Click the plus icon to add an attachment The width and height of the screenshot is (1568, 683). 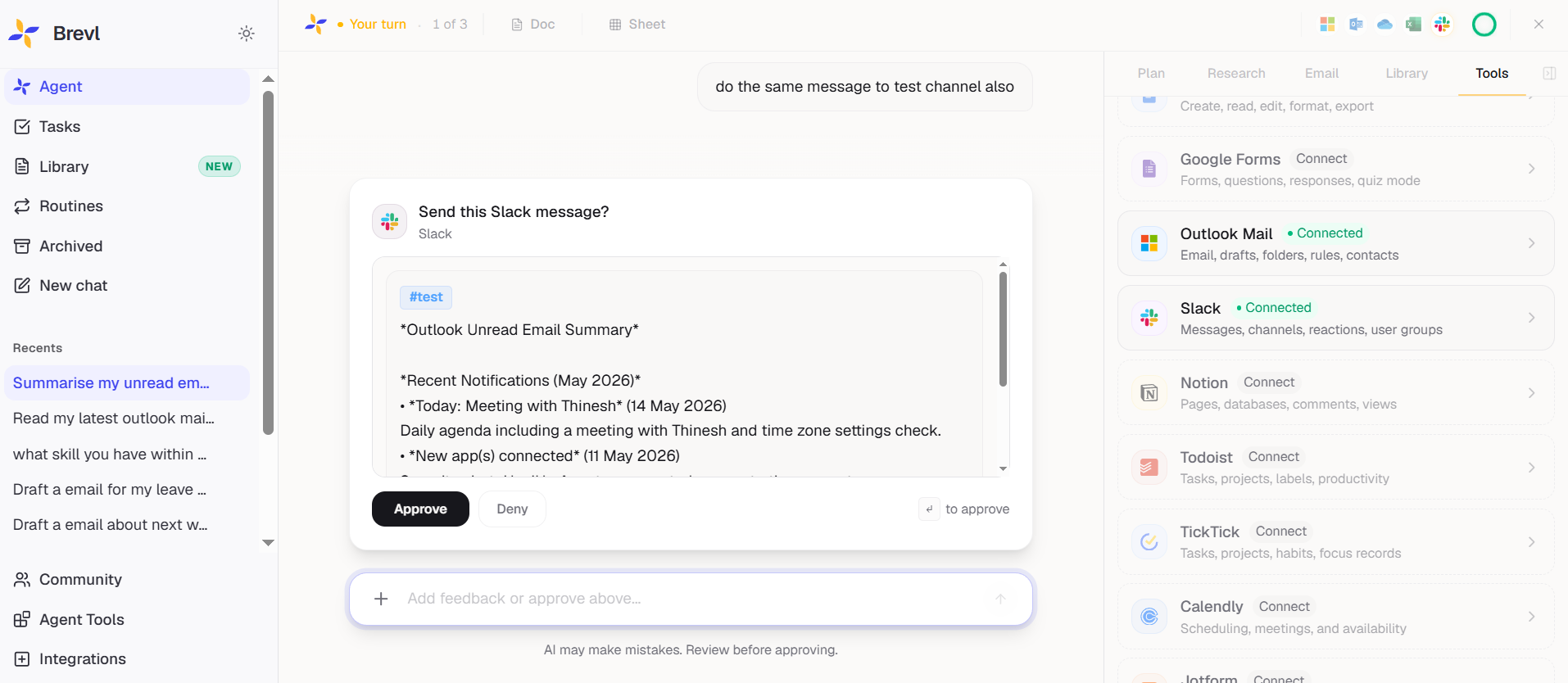(x=381, y=599)
